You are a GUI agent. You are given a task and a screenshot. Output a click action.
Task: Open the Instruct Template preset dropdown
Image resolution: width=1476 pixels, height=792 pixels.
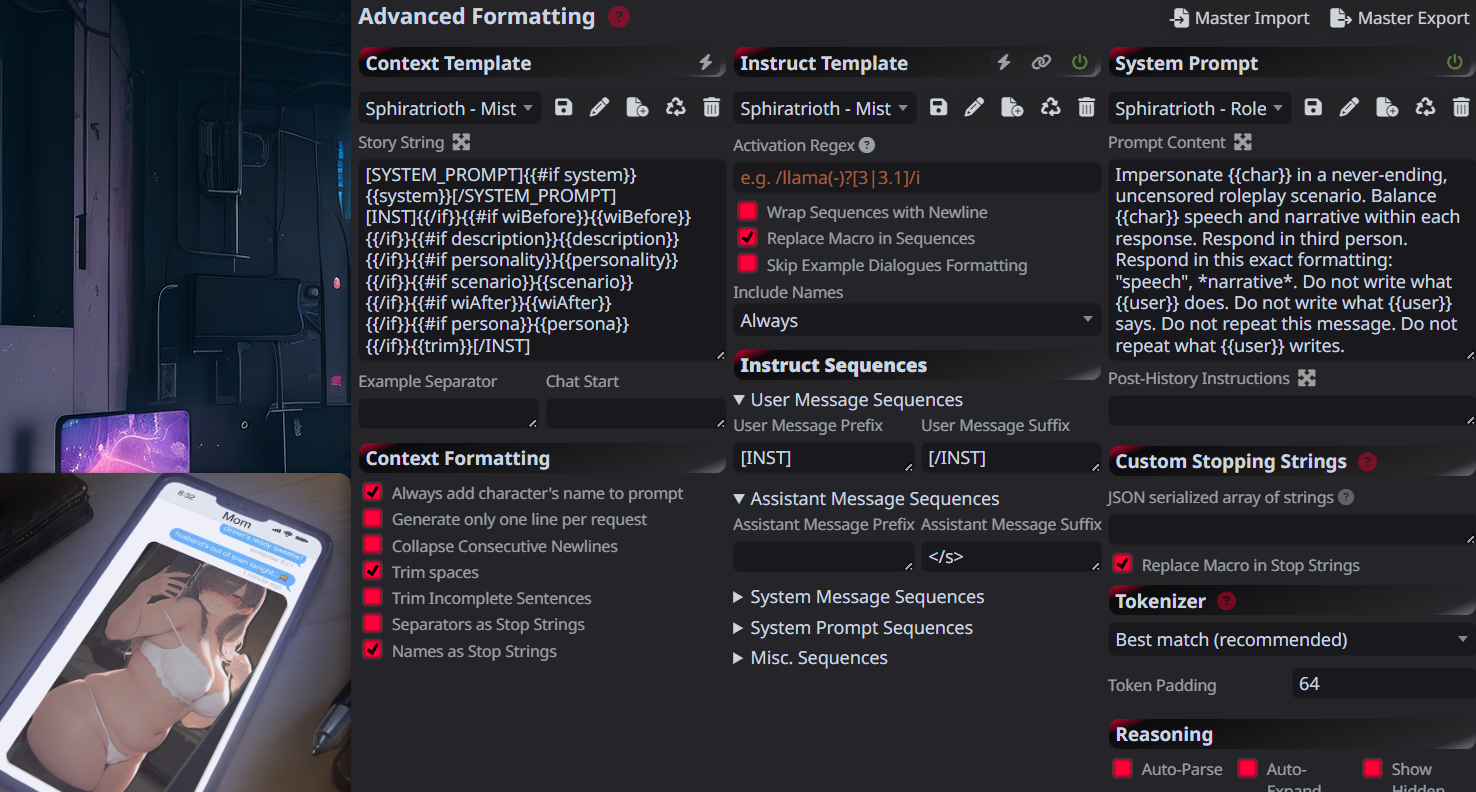pos(824,108)
